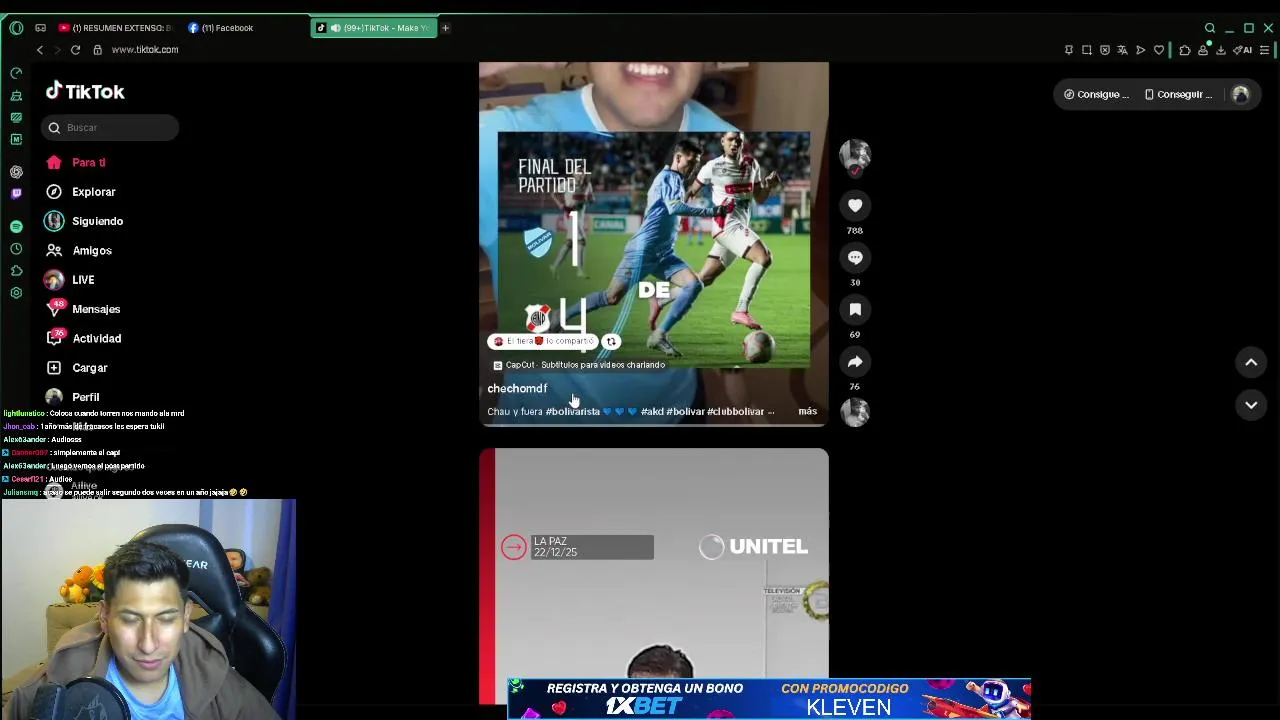Open comments on the chechomdf video
1280x720 pixels.
pos(855,257)
